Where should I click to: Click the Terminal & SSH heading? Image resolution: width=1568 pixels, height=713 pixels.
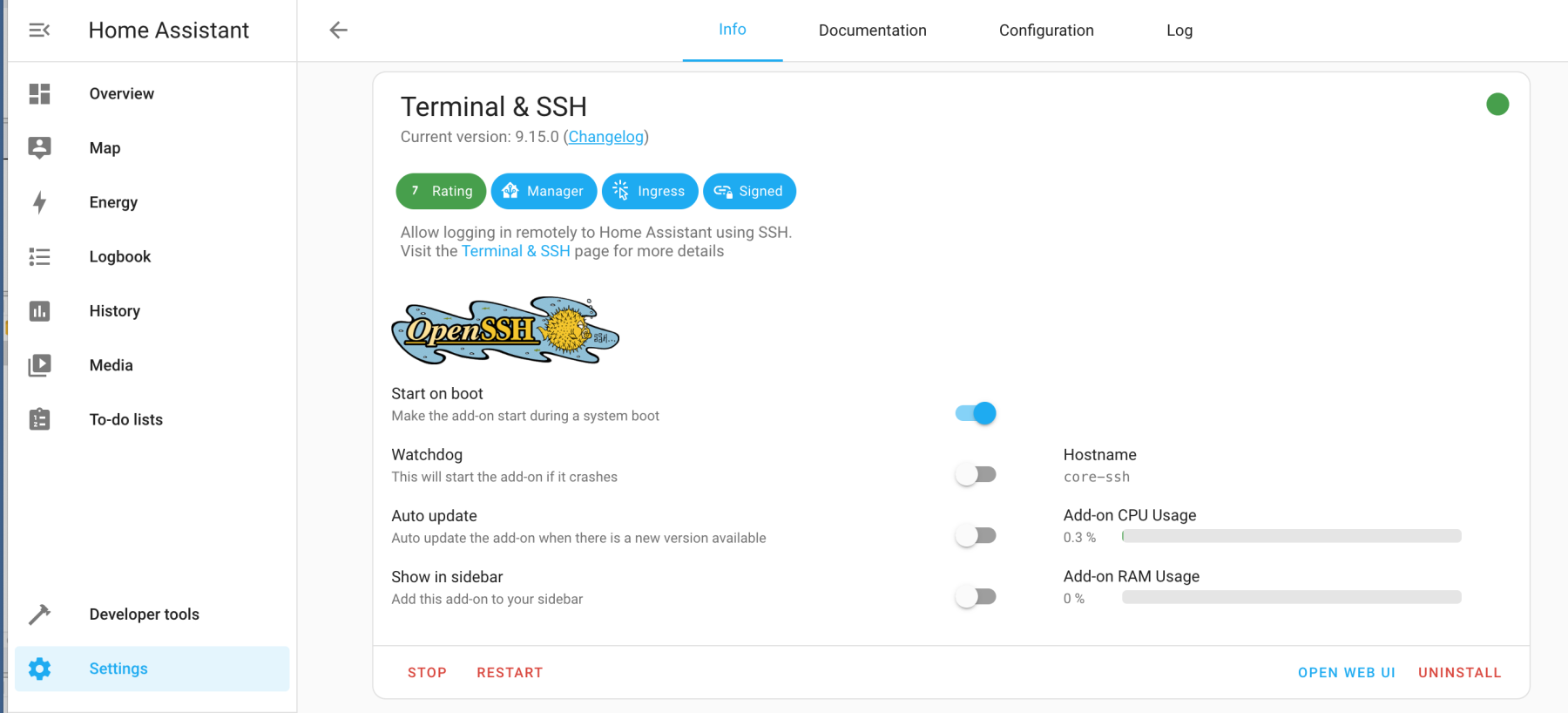pos(494,106)
